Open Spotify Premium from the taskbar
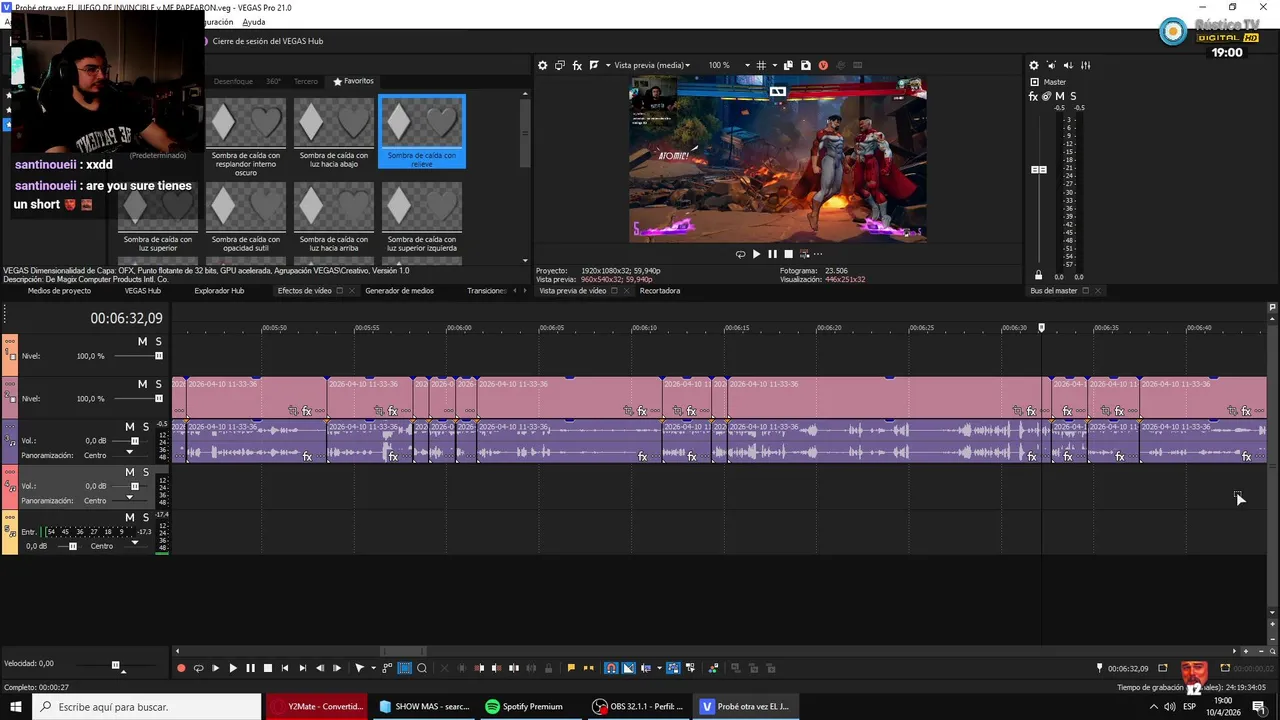Viewport: 1280px width, 720px height. (524, 706)
